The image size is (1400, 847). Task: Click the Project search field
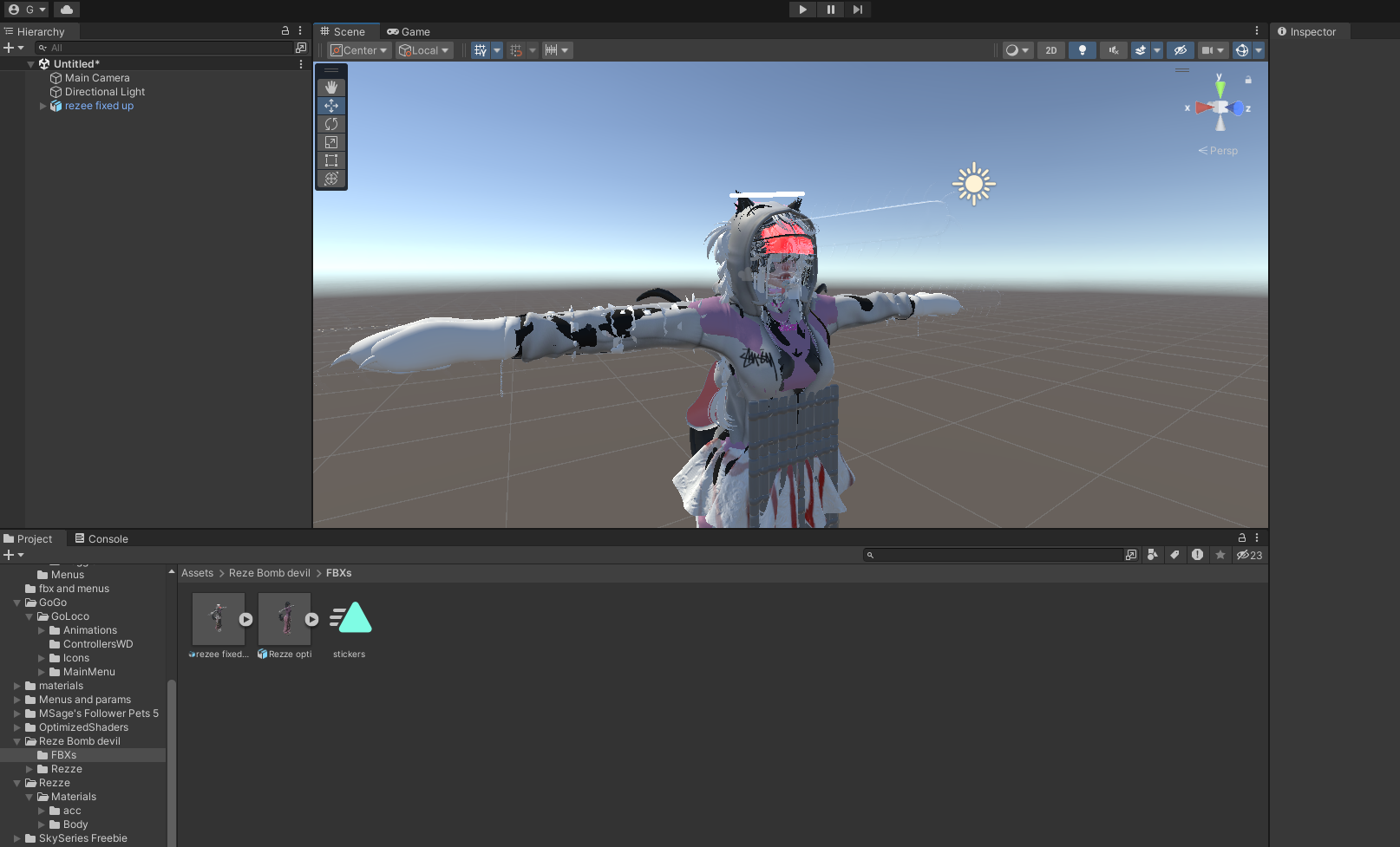(x=994, y=555)
